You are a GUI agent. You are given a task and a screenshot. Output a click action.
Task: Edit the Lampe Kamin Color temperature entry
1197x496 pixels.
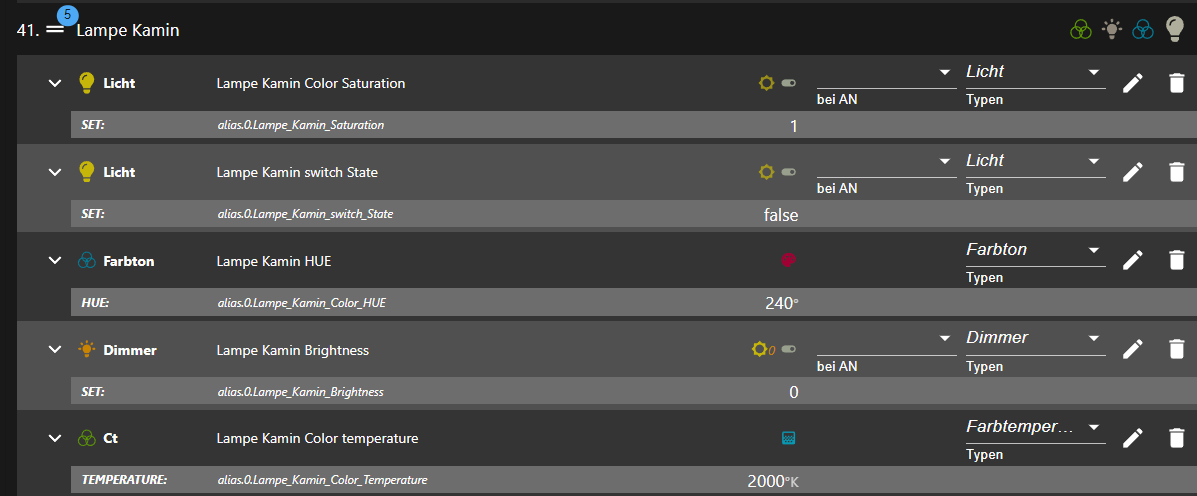[1132, 437]
